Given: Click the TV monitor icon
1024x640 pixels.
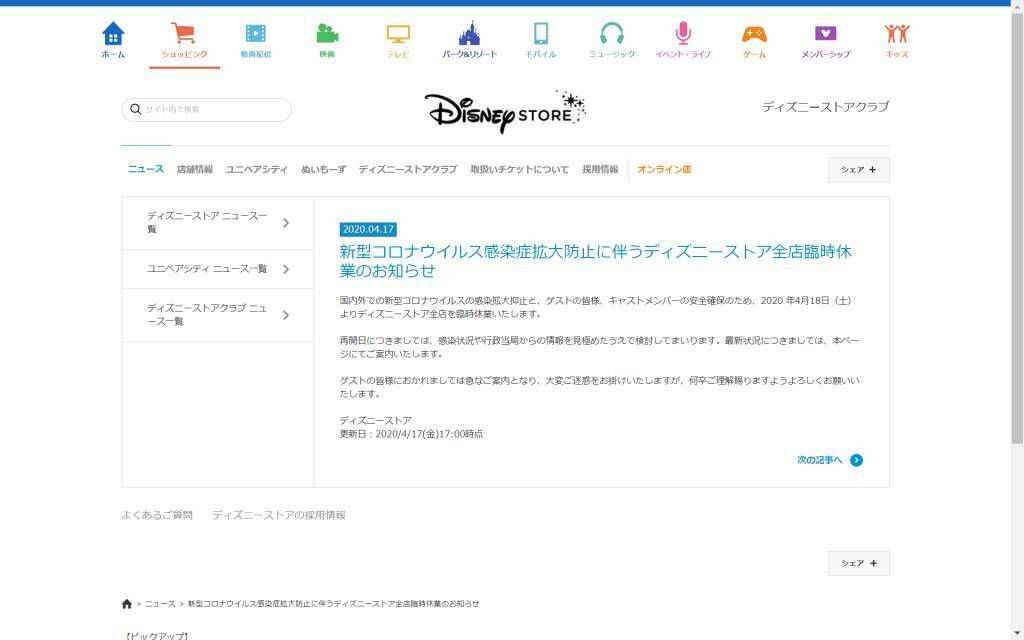Looking at the screenshot, I should click(x=398, y=35).
